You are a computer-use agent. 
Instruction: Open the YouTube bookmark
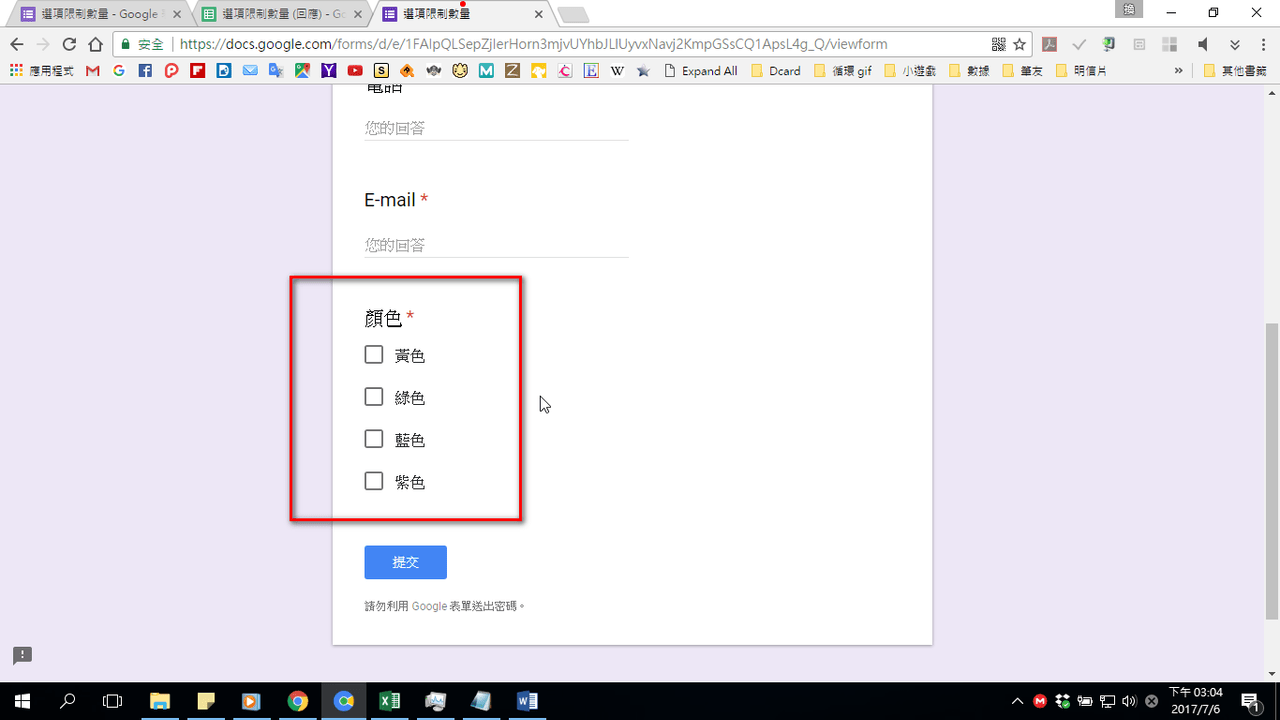pos(355,71)
